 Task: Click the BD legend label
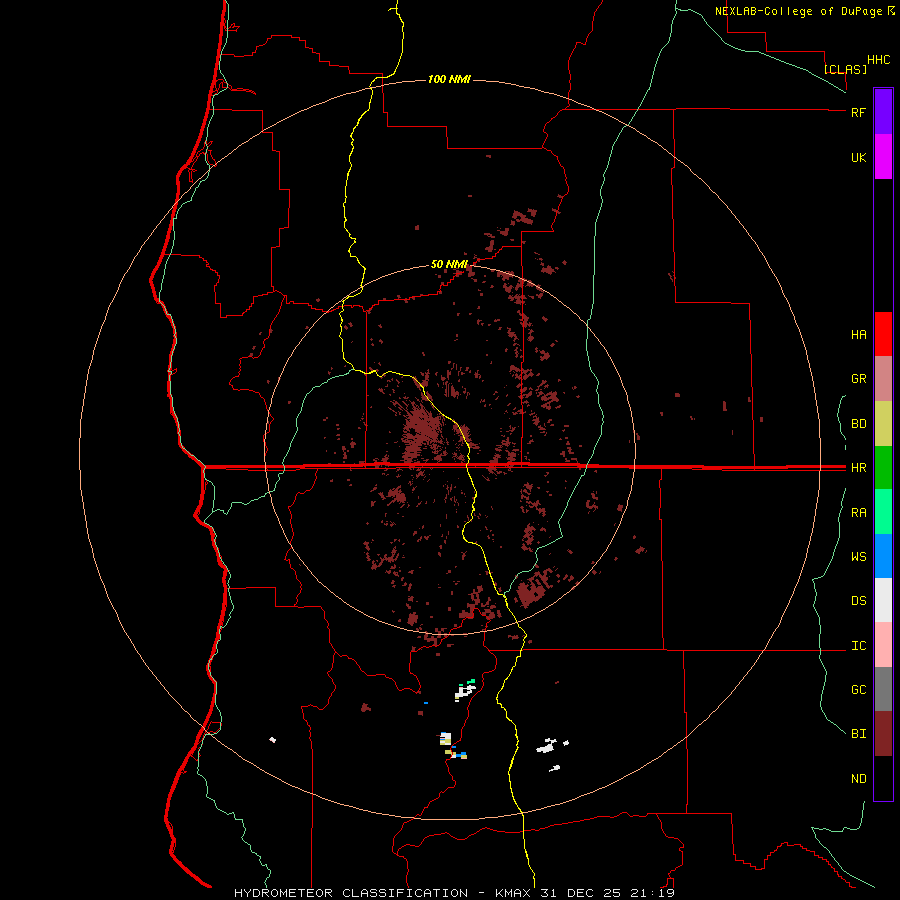858,424
